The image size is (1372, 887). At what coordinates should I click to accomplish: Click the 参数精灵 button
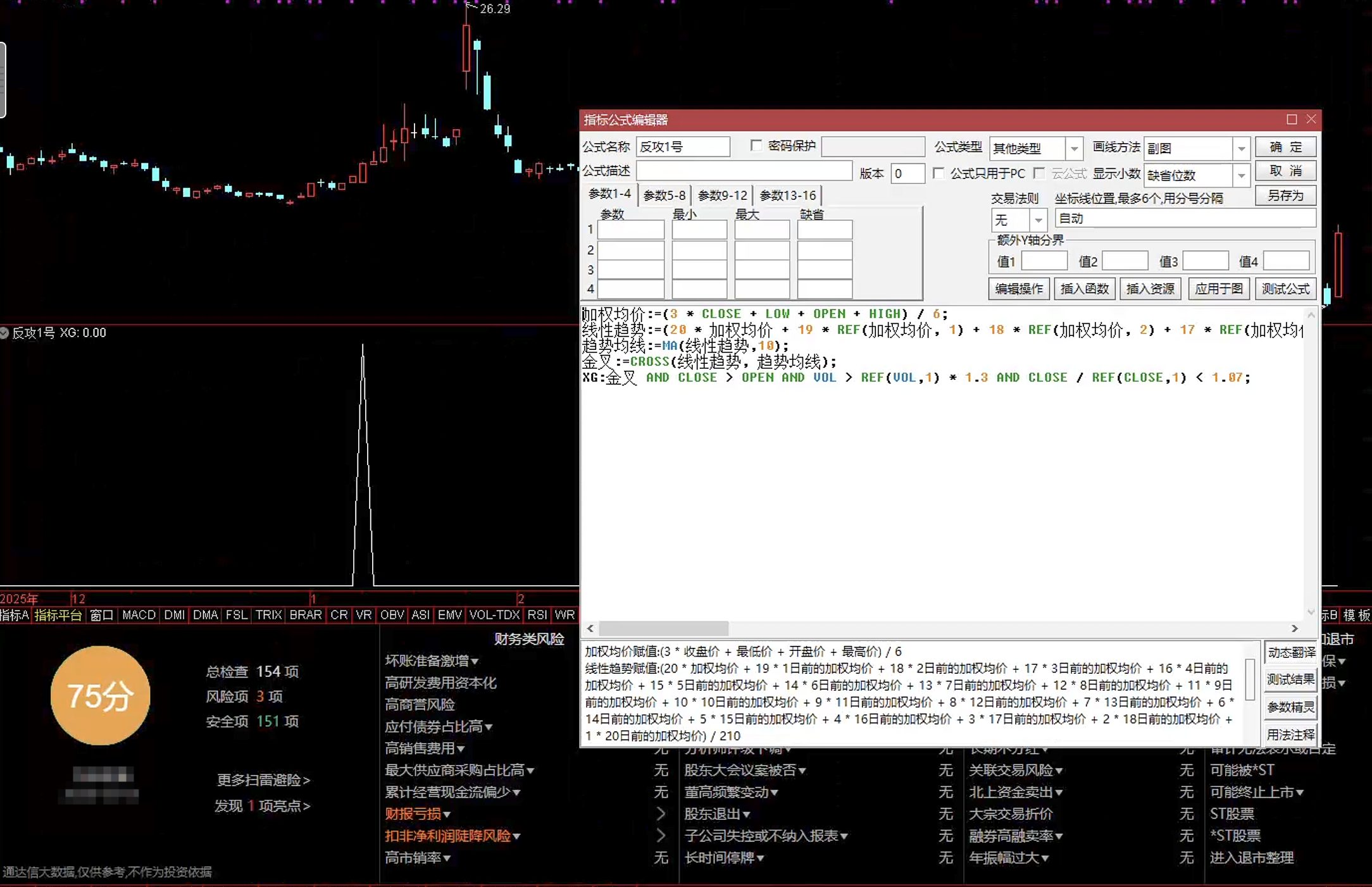pos(1291,707)
